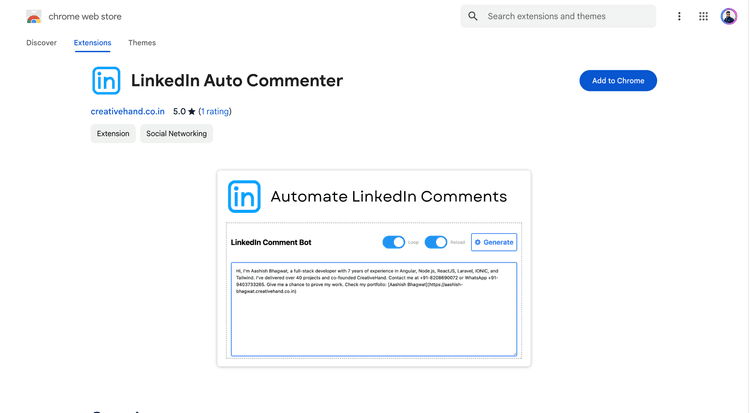This screenshot has height=413, width=750.
Task: Switch to the Discover tab
Action: point(41,43)
